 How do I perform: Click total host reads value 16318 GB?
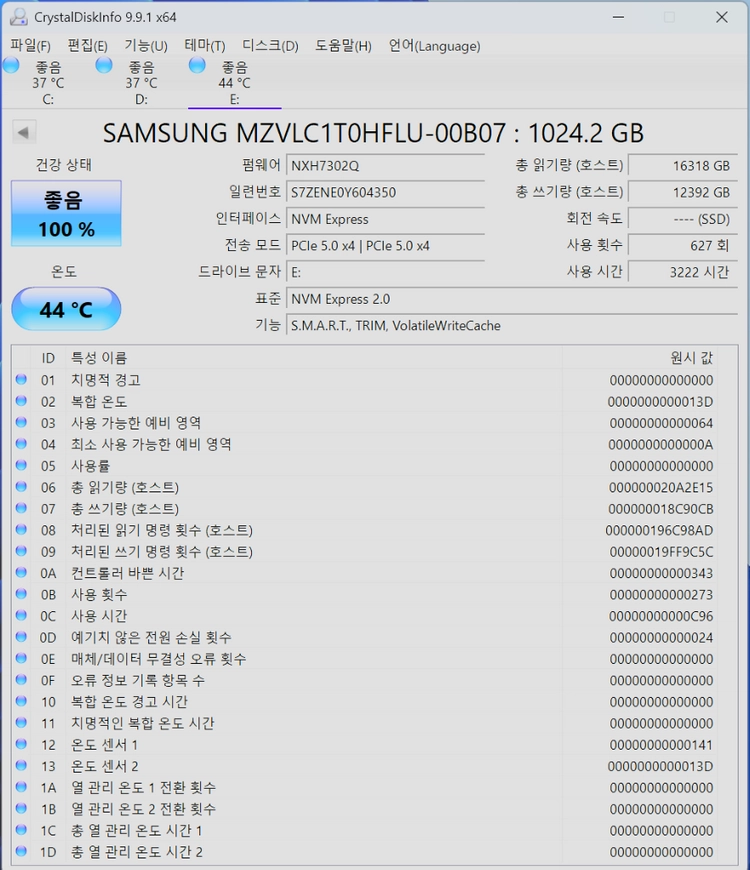tap(683, 165)
